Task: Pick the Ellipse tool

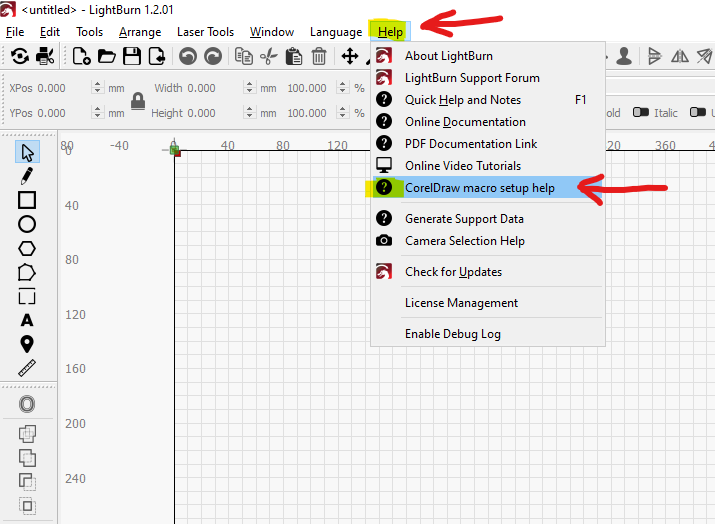Action: pyautogui.click(x=27, y=224)
